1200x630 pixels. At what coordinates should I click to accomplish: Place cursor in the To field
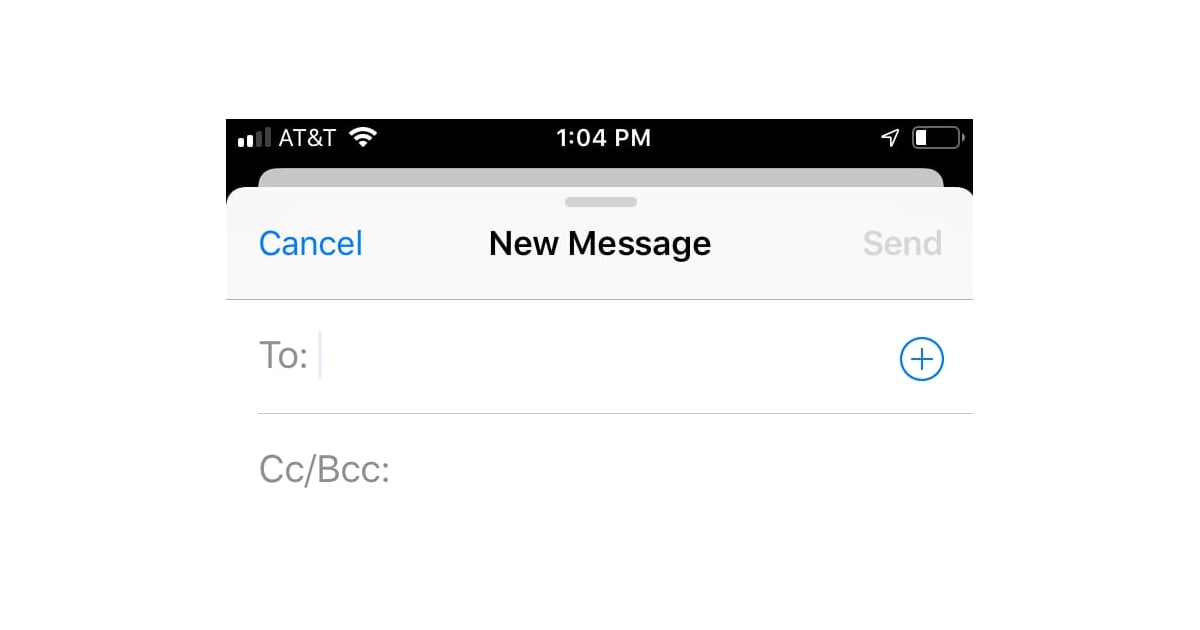click(500, 357)
